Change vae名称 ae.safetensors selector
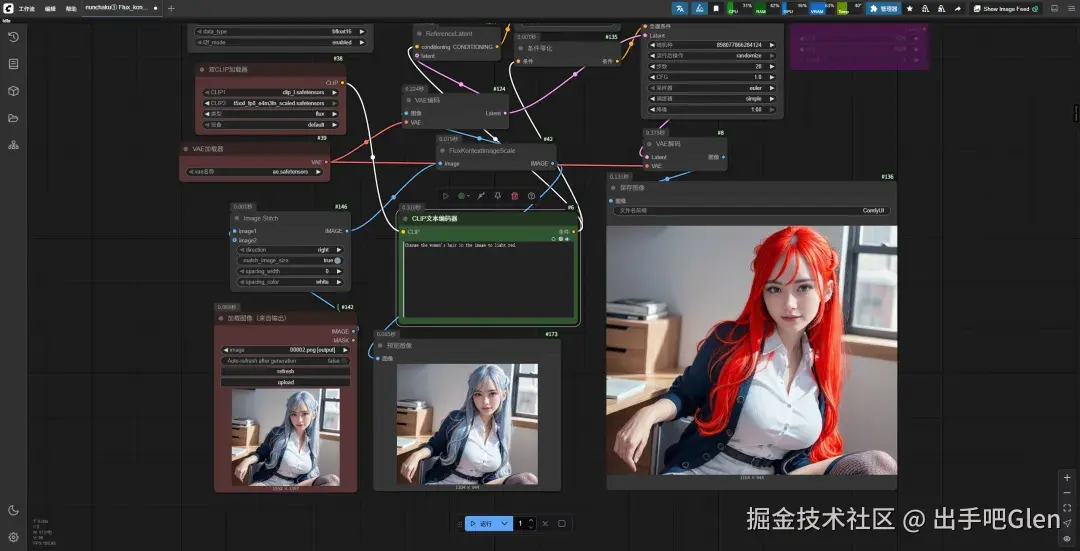Viewport: 1080px width, 551px height. click(255, 171)
